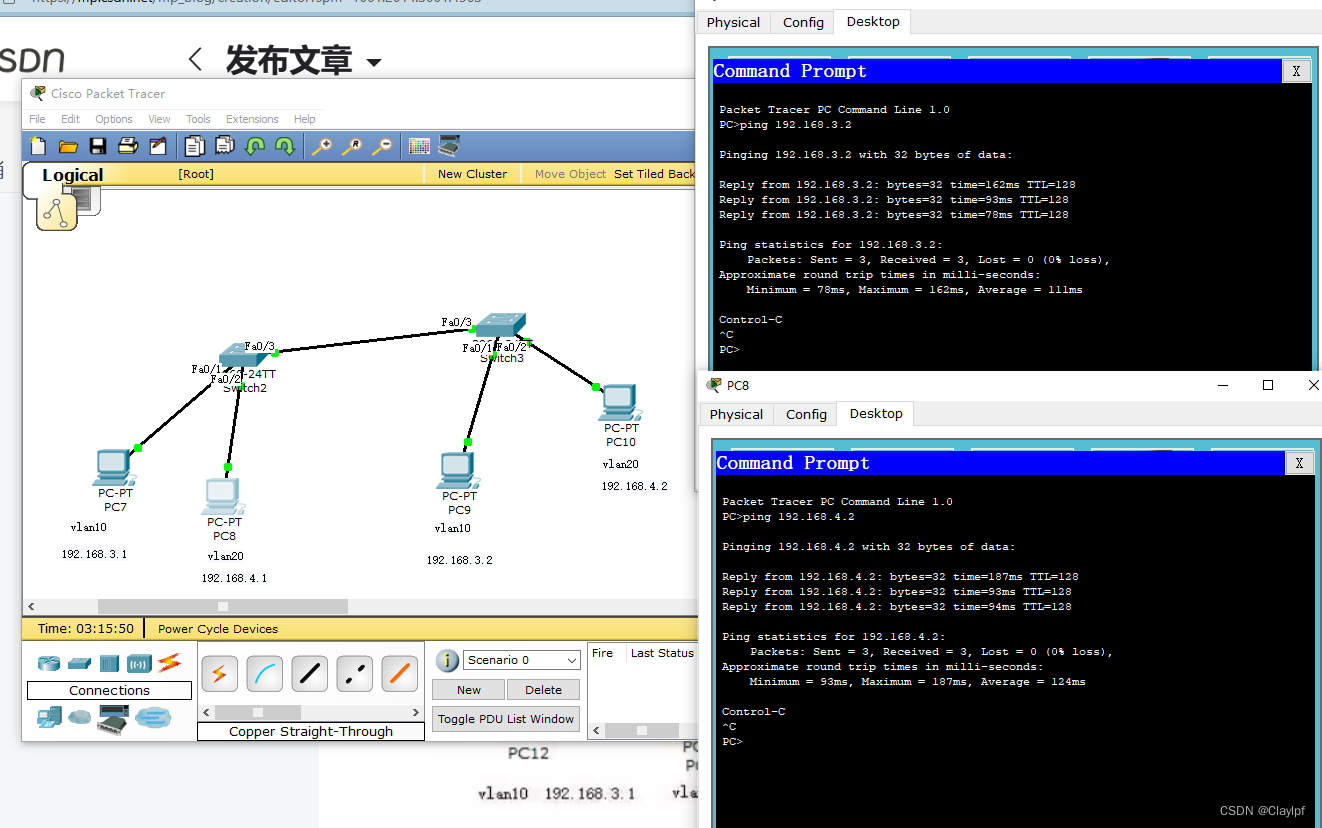Open the Edit menu
1322x828 pixels.
pyautogui.click(x=70, y=119)
